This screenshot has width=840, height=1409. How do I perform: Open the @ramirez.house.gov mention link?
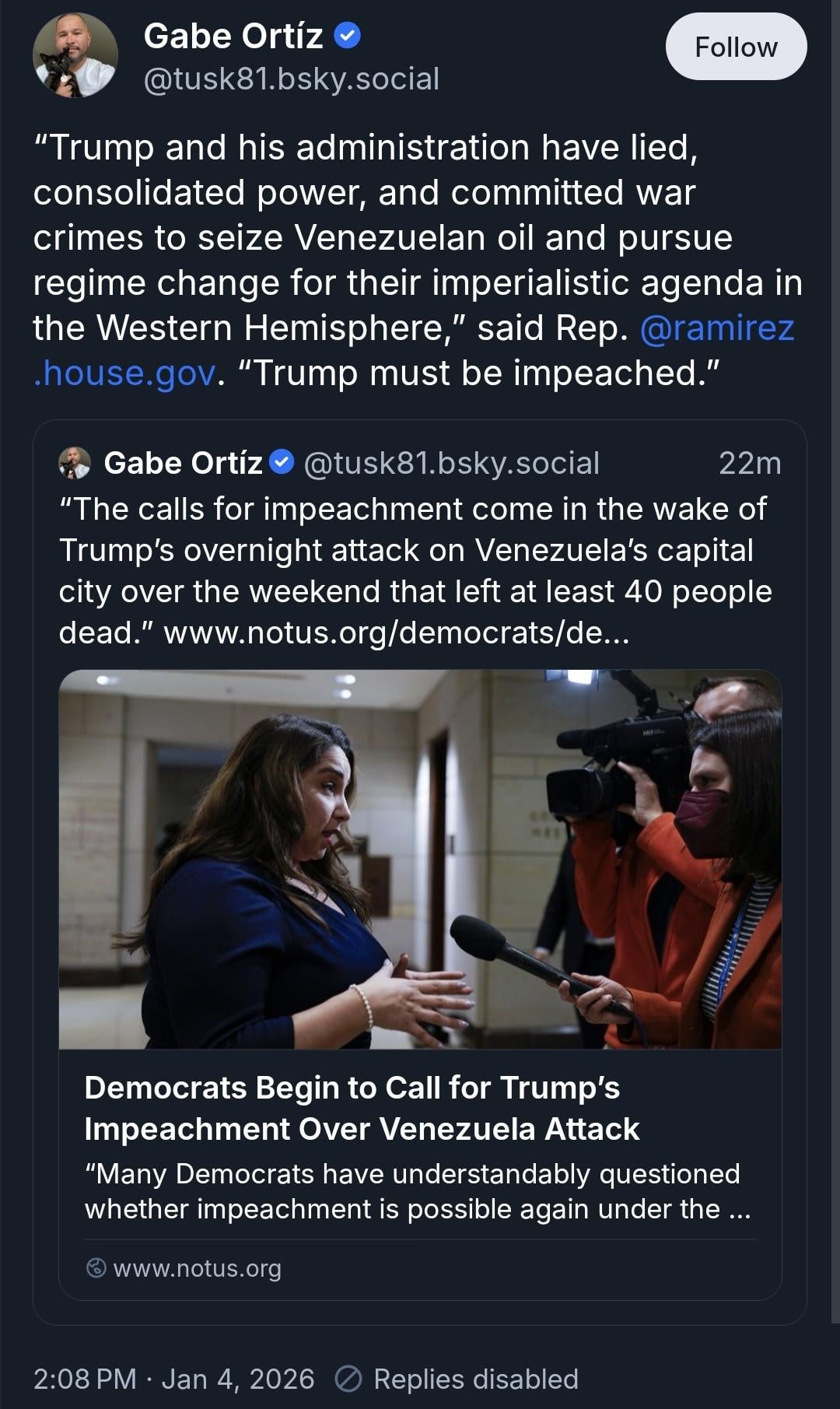[x=716, y=328]
